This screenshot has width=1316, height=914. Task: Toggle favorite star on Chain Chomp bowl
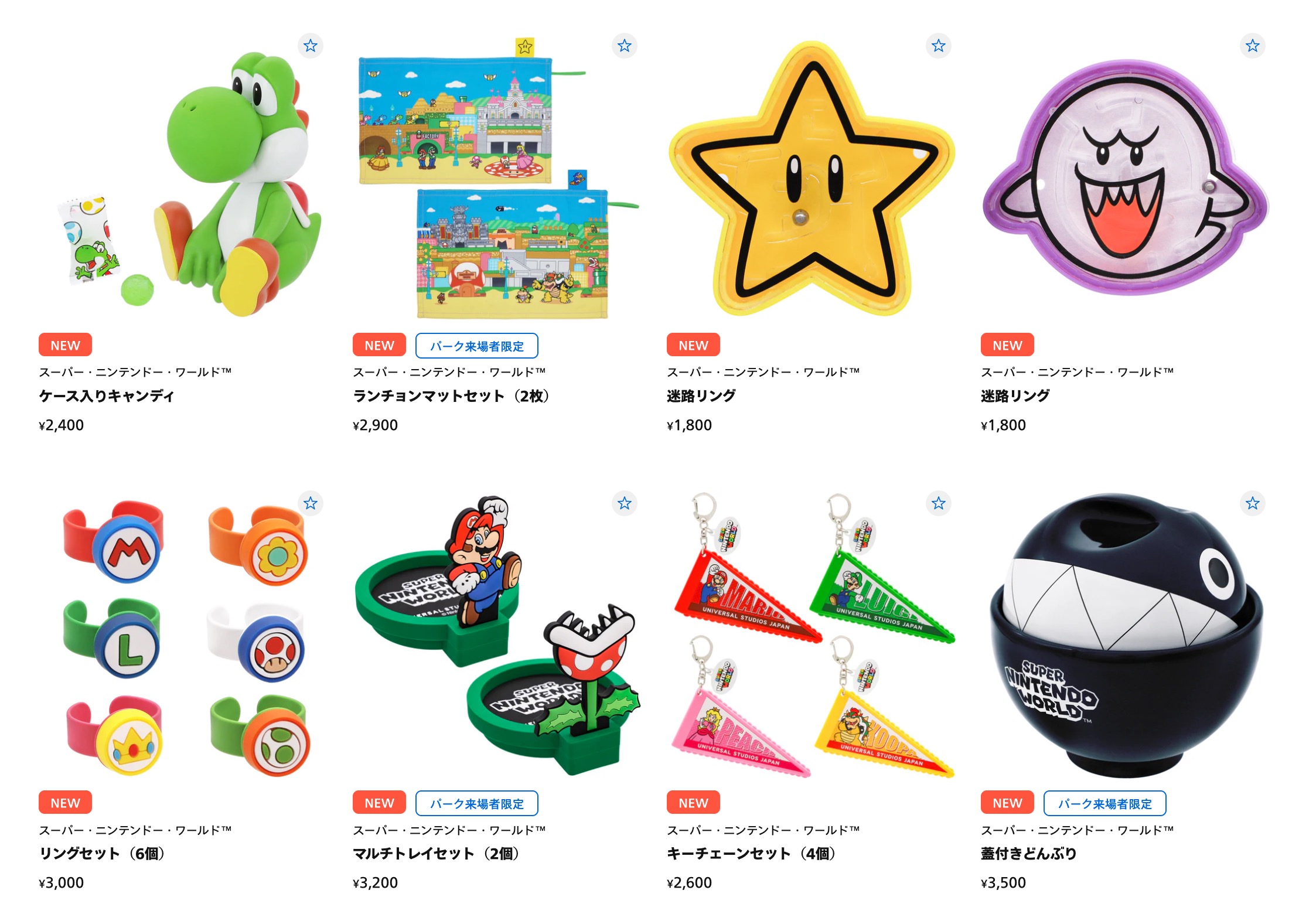tap(1253, 503)
